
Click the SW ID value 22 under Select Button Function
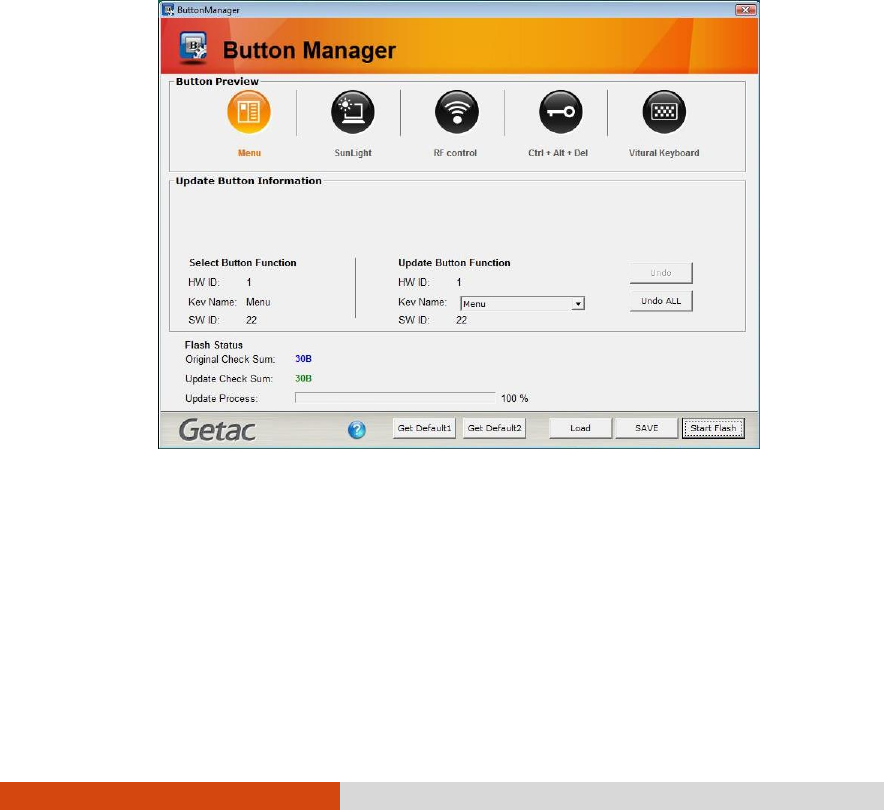pyautogui.click(x=251, y=320)
